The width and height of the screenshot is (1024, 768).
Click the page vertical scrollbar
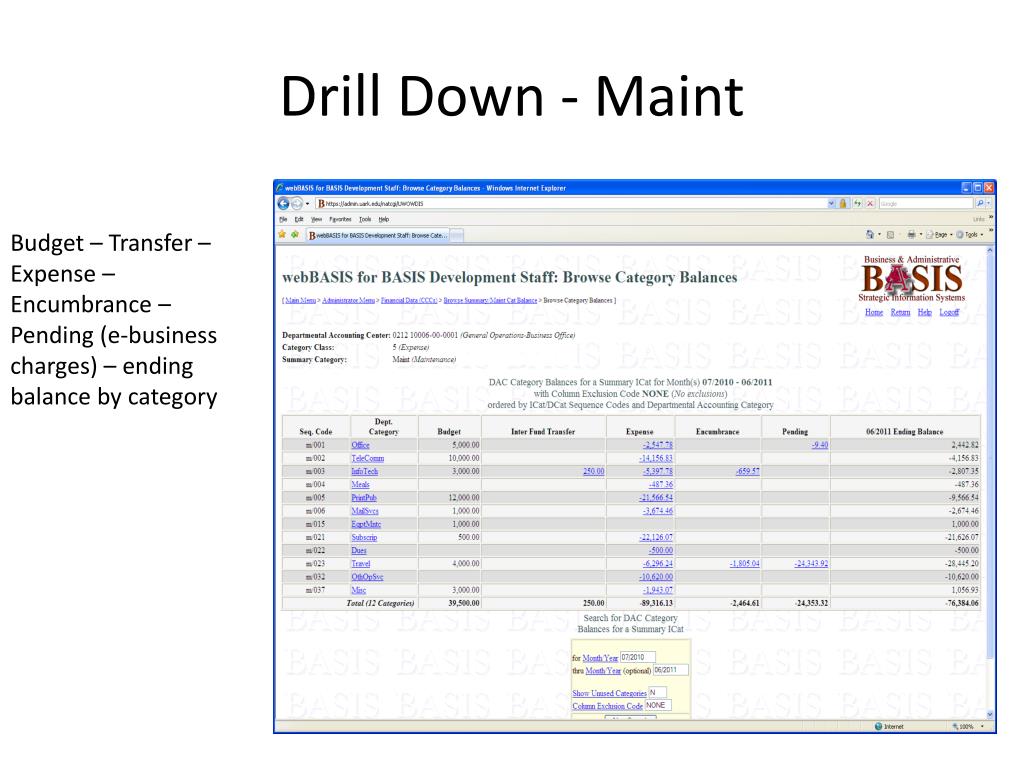click(x=990, y=483)
